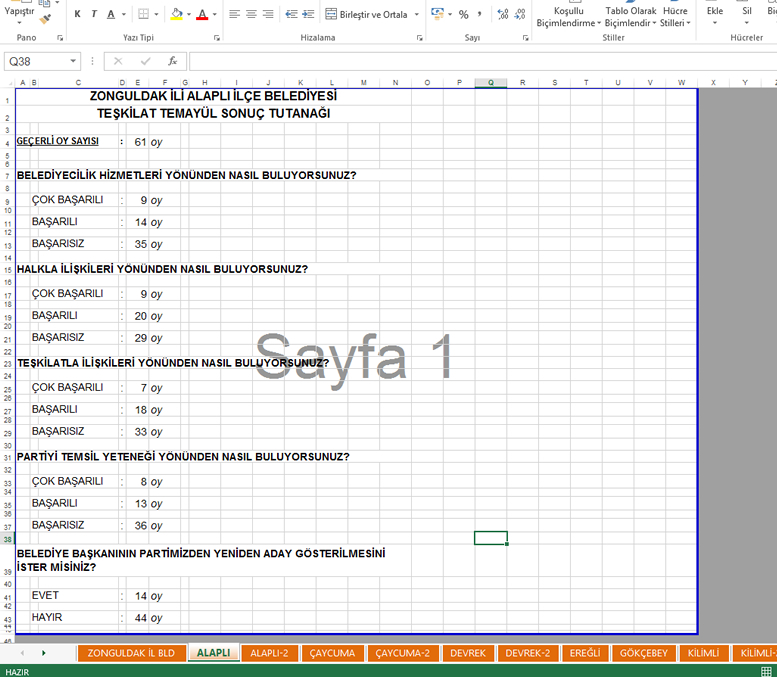Click the normal view icon in status bar
Image resolution: width=777 pixels, height=677 pixels.
pyautogui.click(x=766, y=672)
